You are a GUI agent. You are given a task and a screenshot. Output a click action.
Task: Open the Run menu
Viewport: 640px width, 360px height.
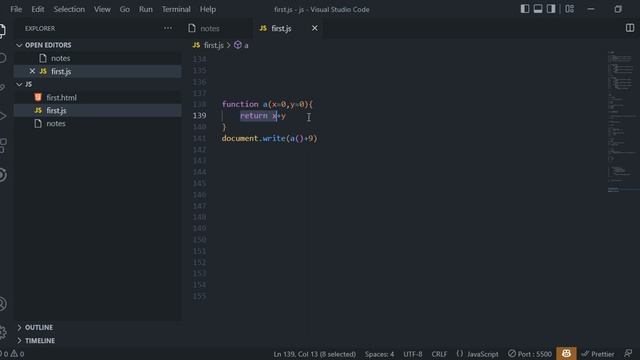pyautogui.click(x=145, y=9)
